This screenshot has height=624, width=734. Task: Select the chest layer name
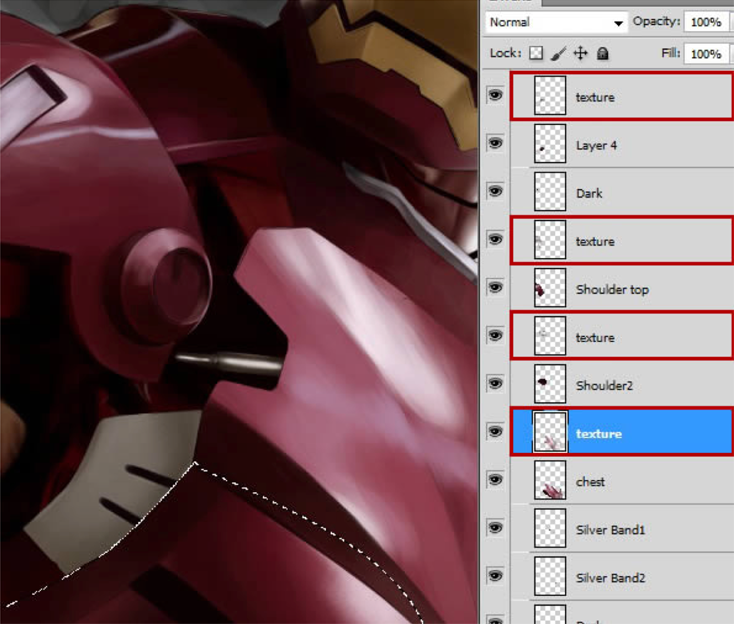click(590, 482)
